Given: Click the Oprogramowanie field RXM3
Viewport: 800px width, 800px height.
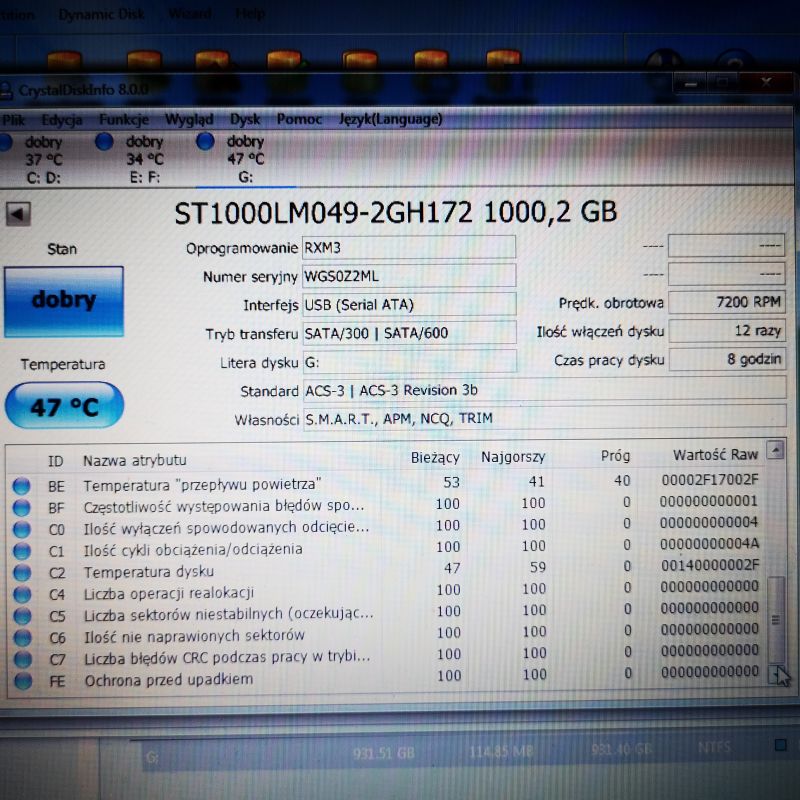Looking at the screenshot, I should pyautogui.click(x=409, y=247).
